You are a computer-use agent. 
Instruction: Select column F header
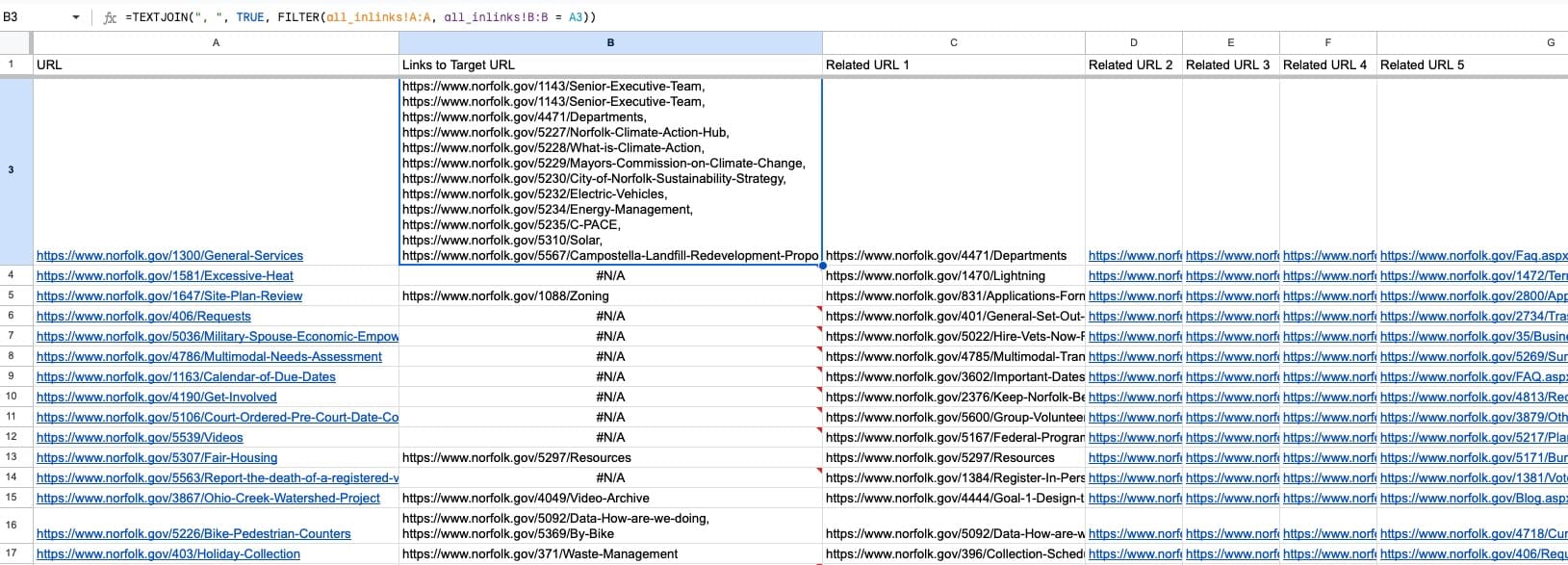pos(1328,42)
